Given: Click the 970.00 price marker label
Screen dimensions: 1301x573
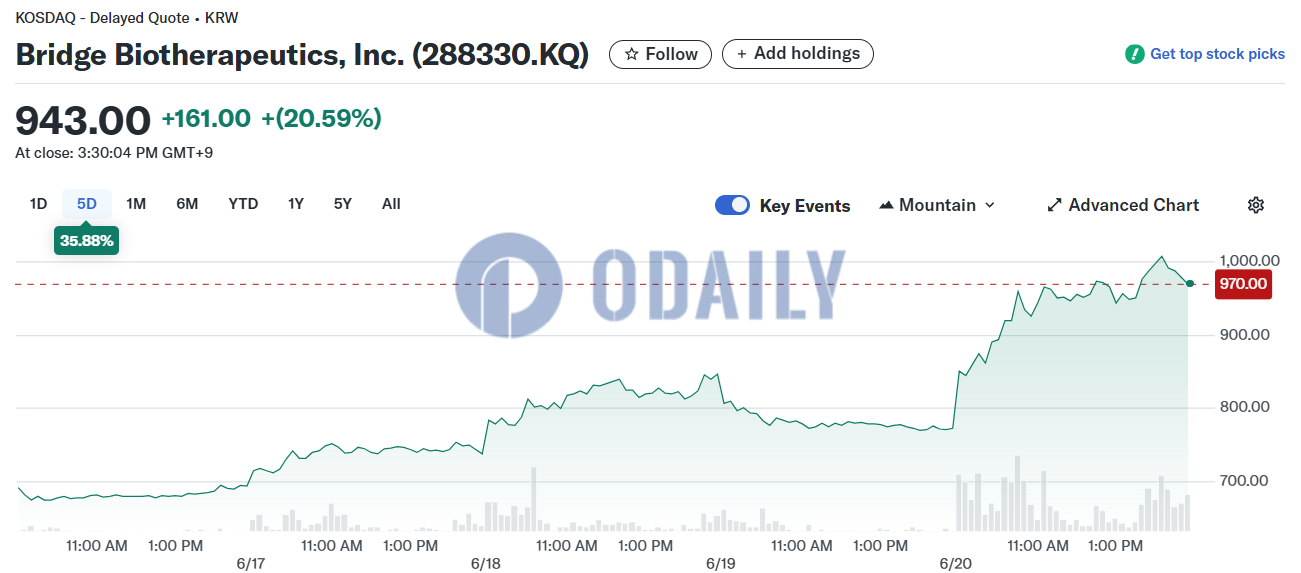Looking at the screenshot, I should 1243,284.
